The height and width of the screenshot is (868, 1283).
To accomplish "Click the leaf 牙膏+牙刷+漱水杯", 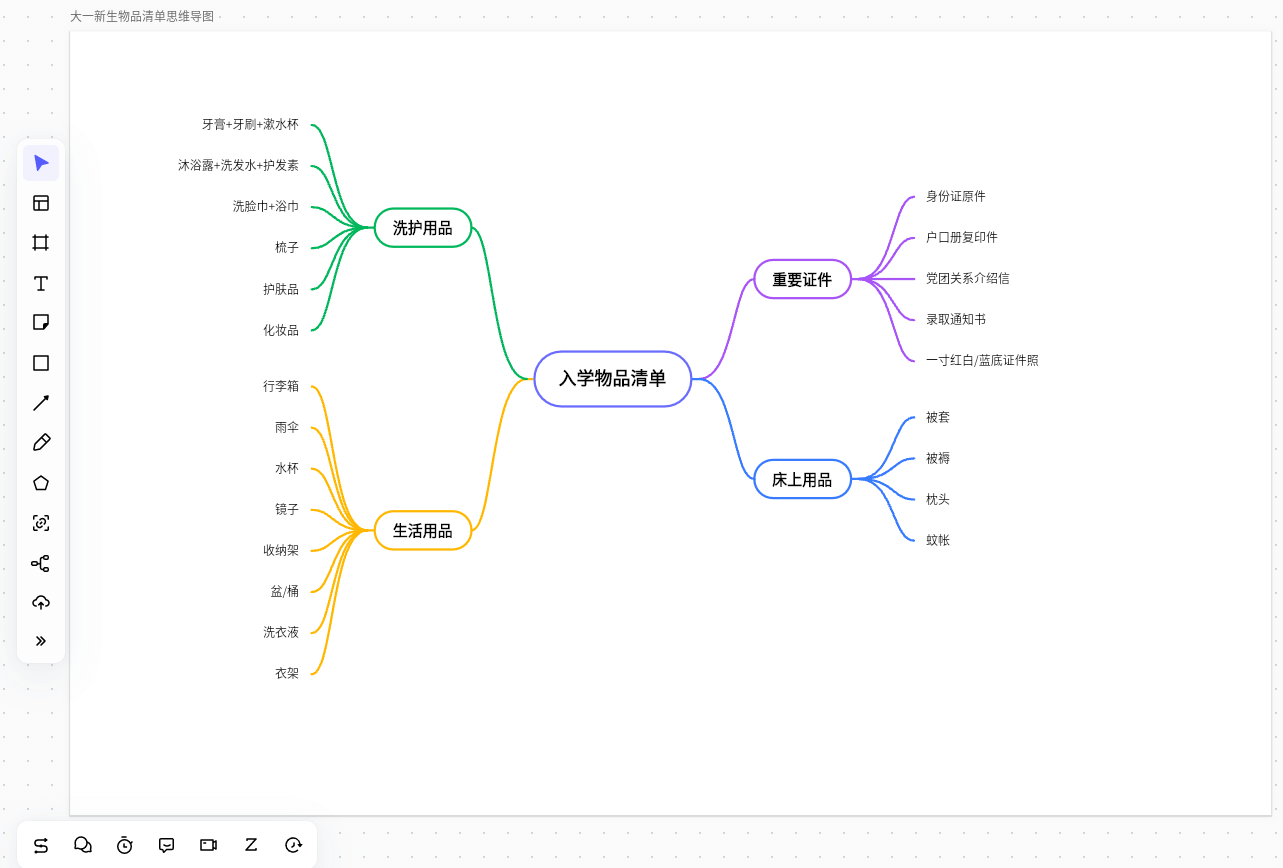I will (x=250, y=124).
